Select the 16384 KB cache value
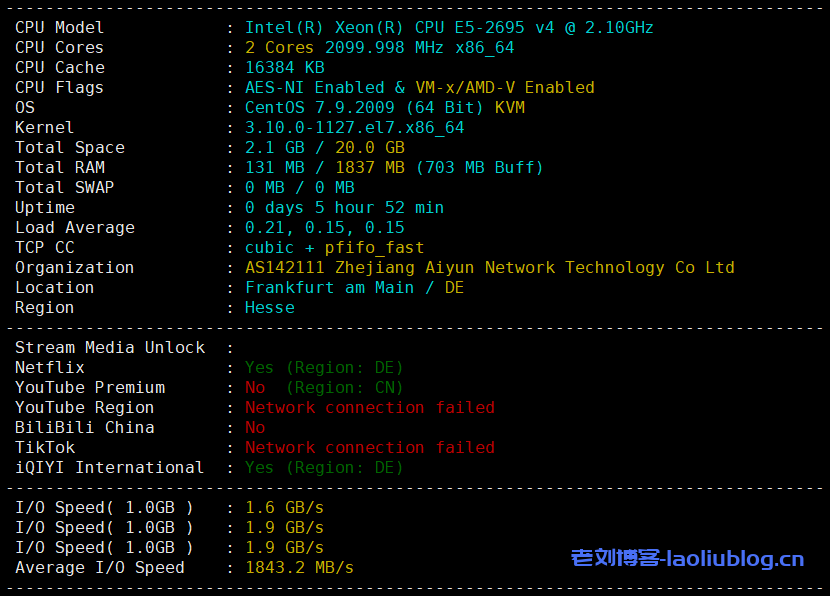Screen dimensions: 830x596 [x=285, y=68]
